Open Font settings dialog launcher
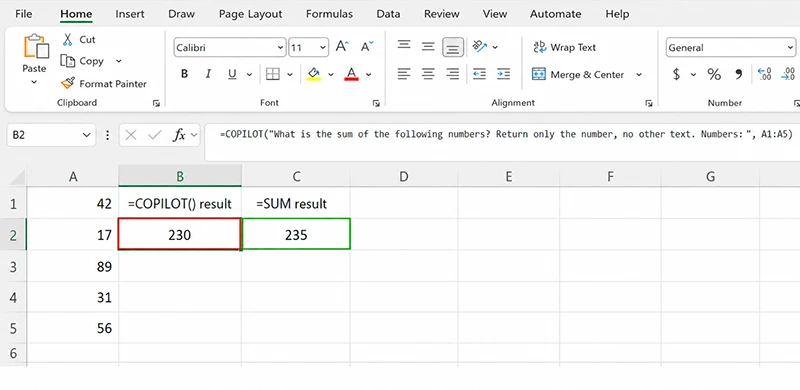 [376, 104]
